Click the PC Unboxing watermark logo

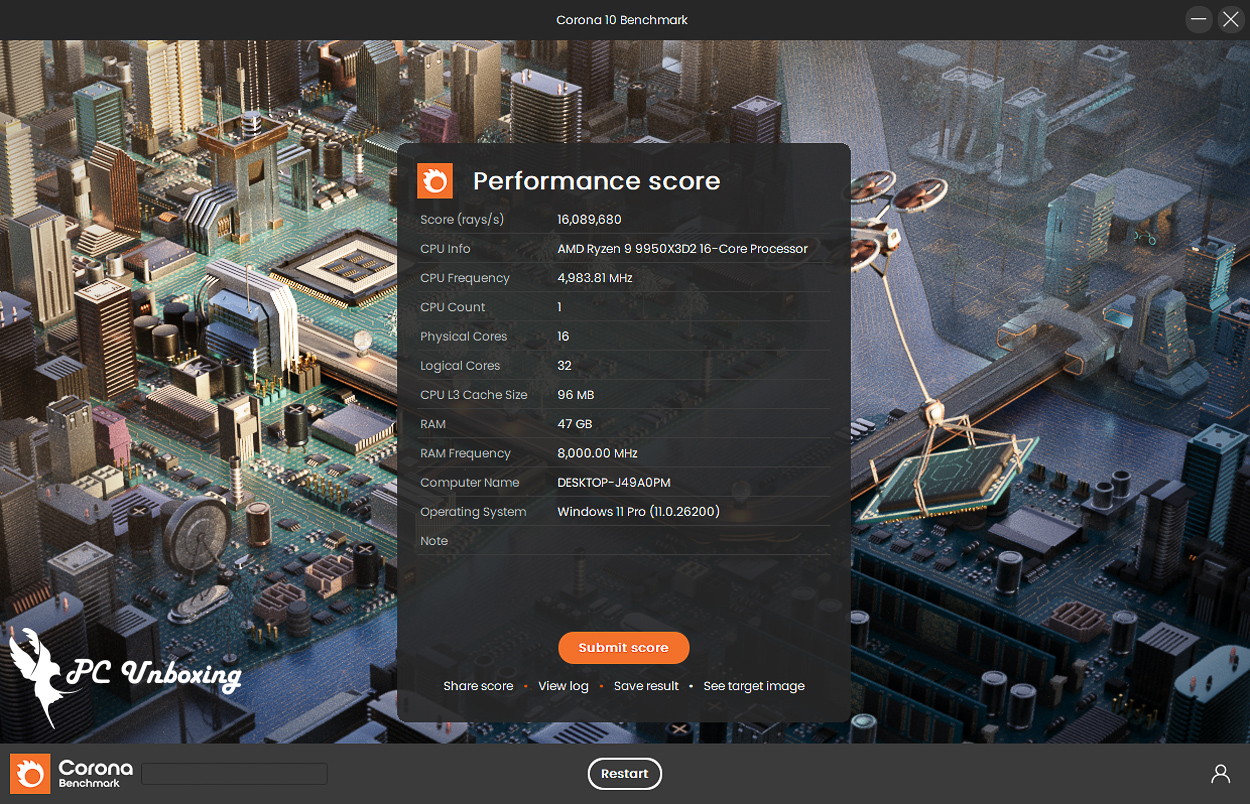(125, 675)
